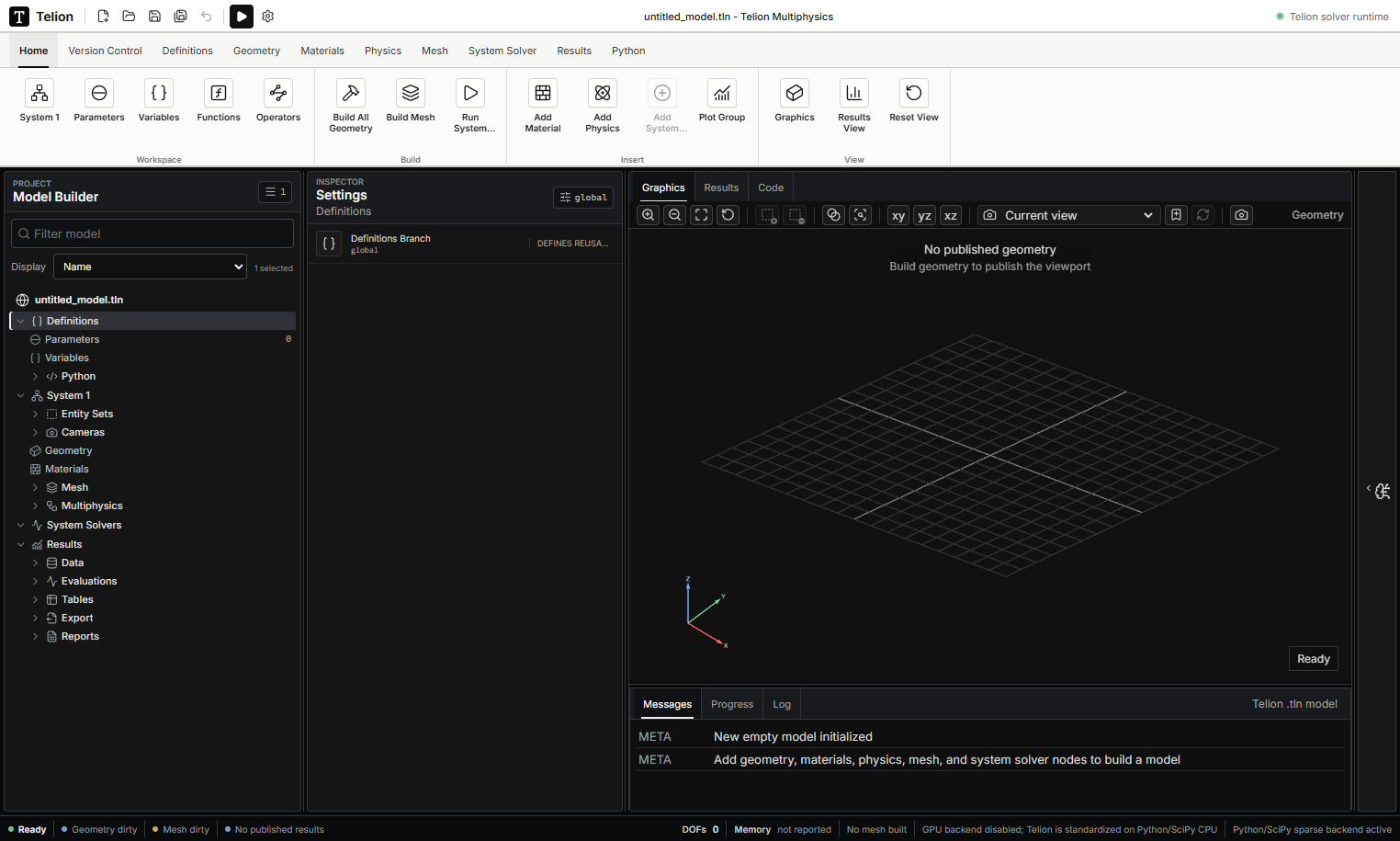The height and width of the screenshot is (841, 1400).
Task: Open the Geometry ribbon tab
Action: [x=256, y=51]
